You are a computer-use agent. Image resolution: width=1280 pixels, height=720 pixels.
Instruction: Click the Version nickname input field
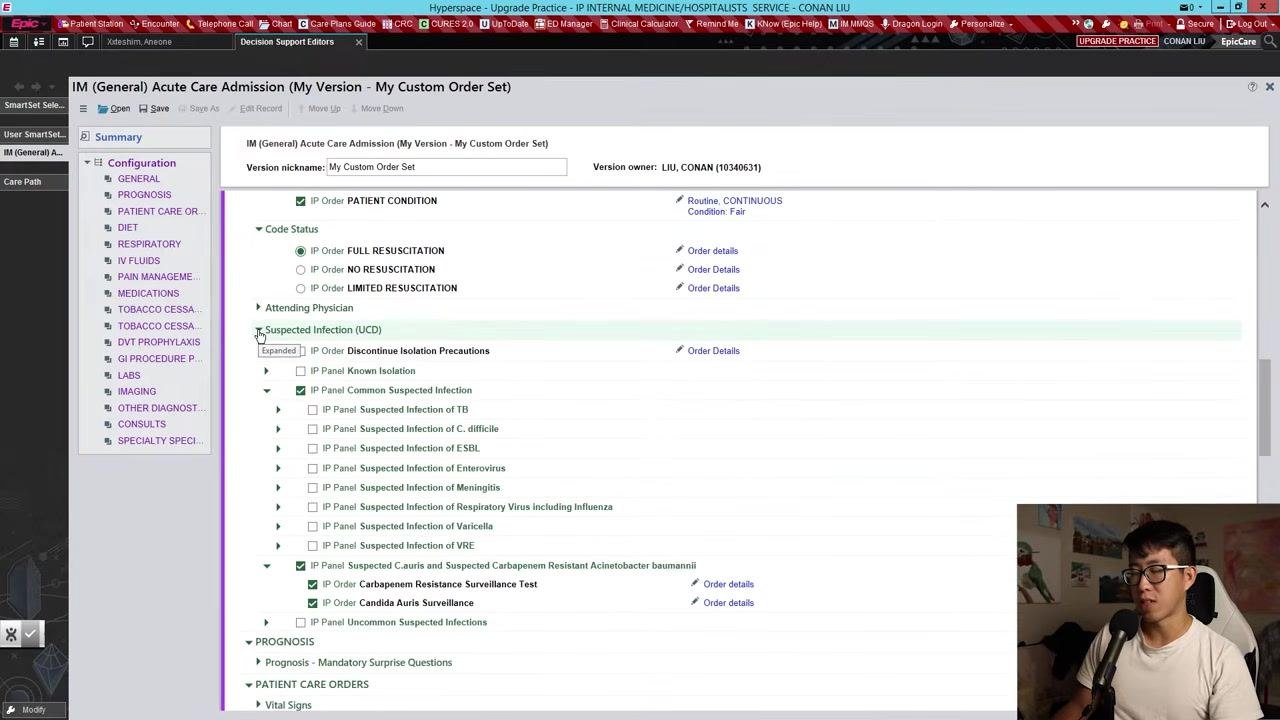coord(446,167)
